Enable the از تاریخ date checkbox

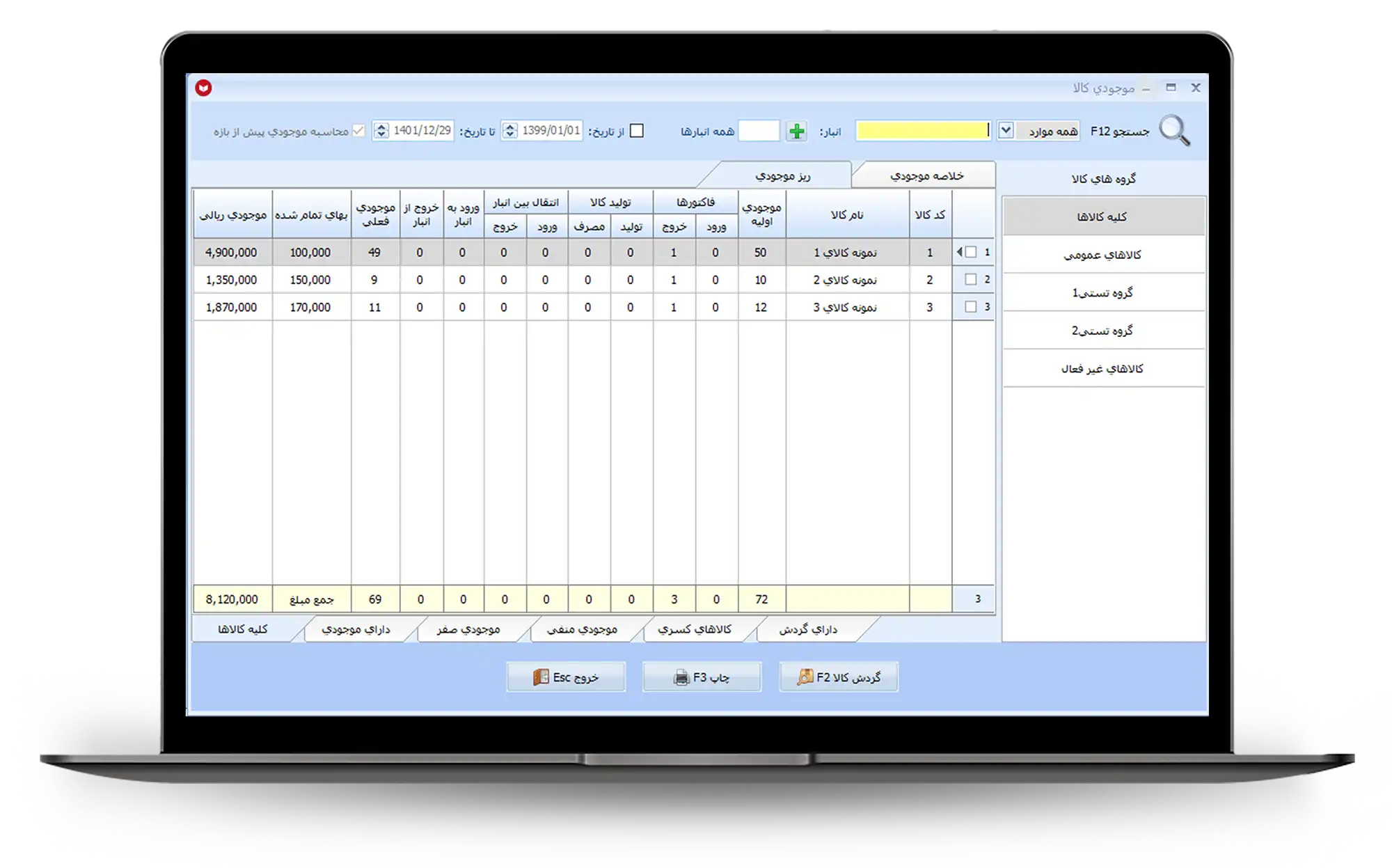(636, 131)
